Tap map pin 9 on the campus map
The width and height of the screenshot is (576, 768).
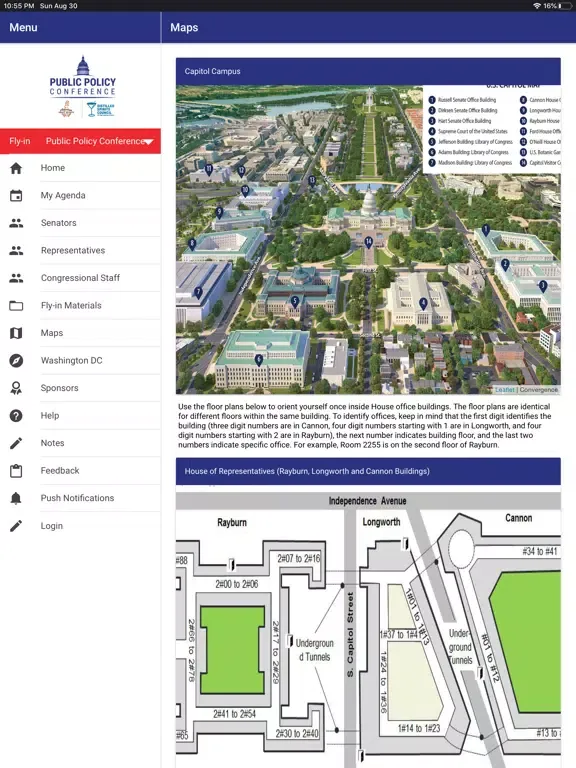coord(219,213)
